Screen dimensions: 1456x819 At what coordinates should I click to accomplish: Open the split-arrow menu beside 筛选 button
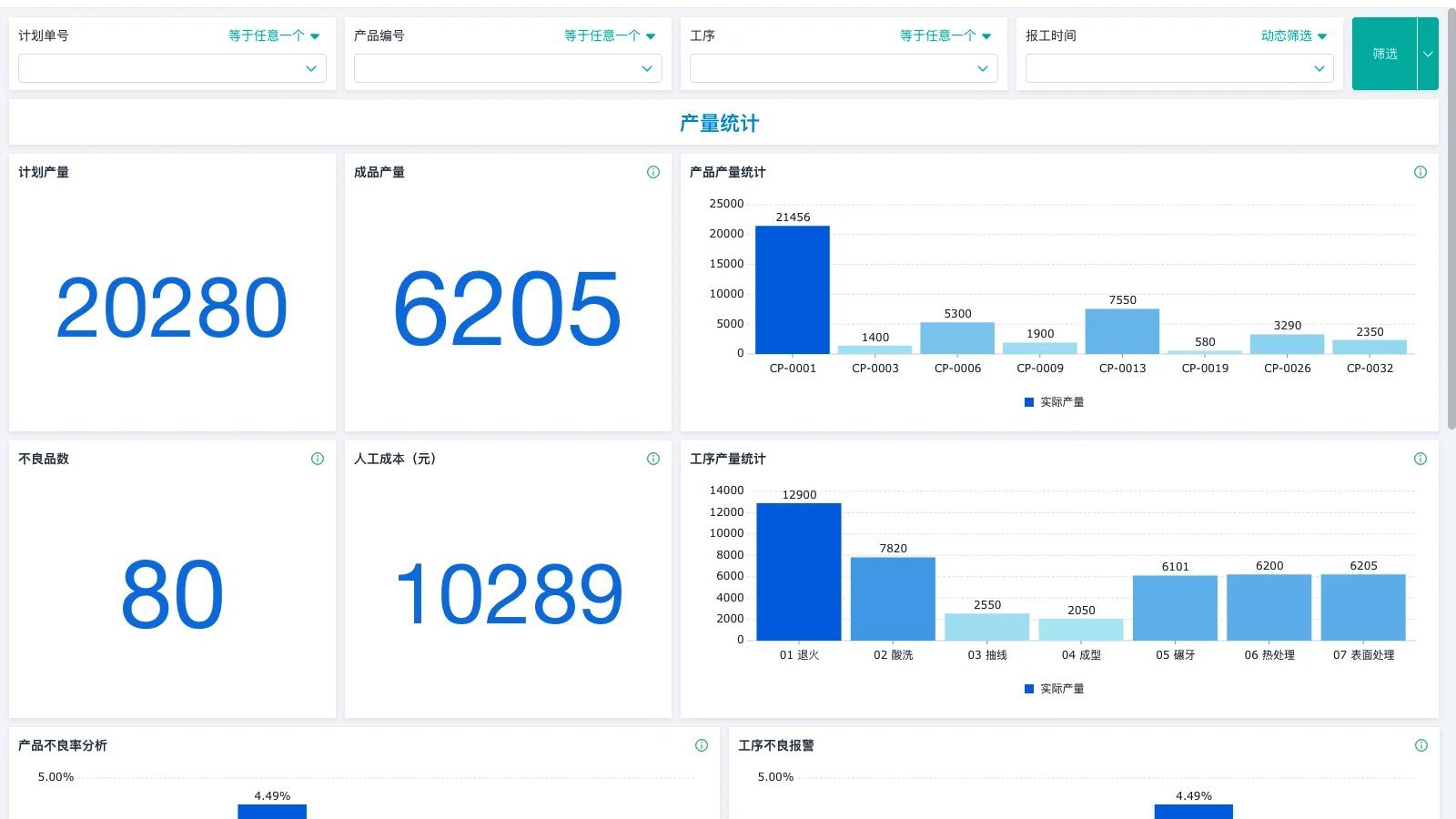click(1429, 54)
